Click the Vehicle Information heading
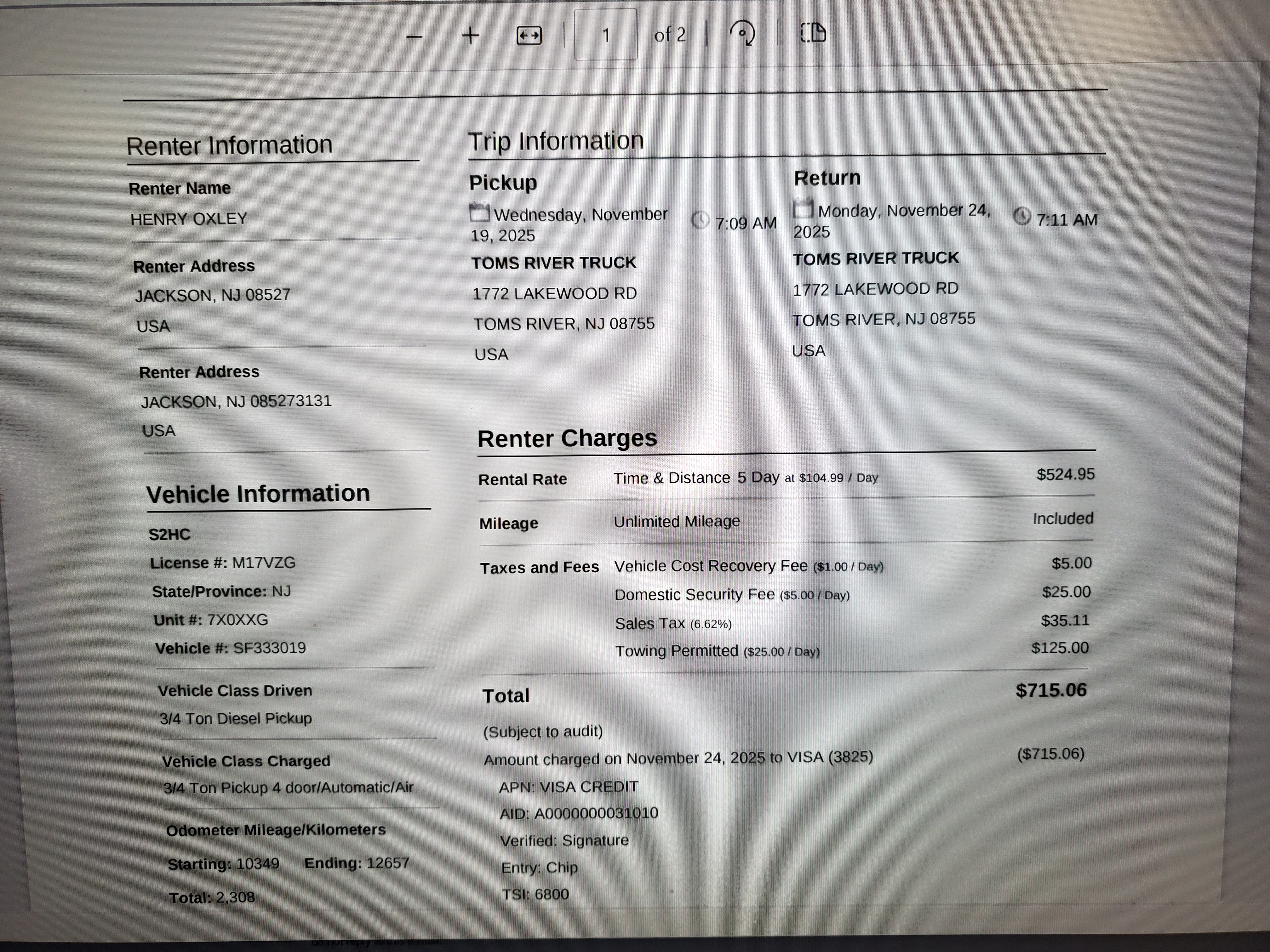 [258, 494]
